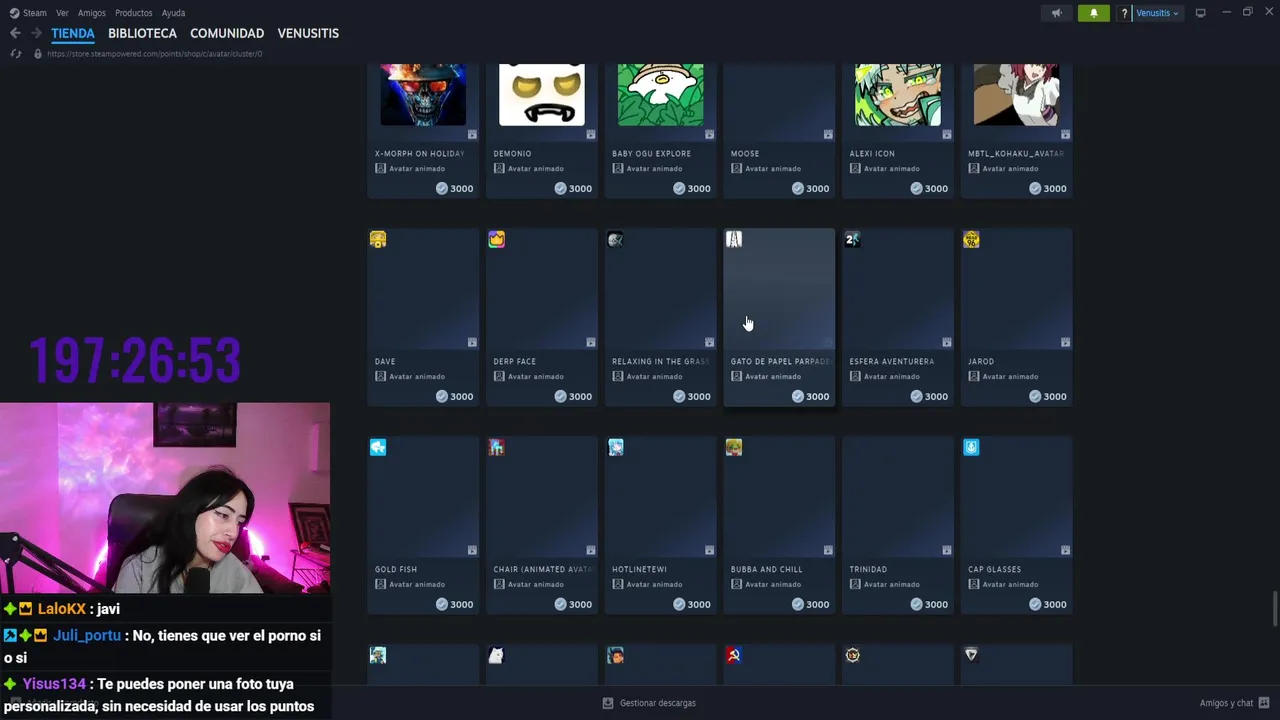
Task: Open the Amigos y chat panel
Action: coord(1235,703)
